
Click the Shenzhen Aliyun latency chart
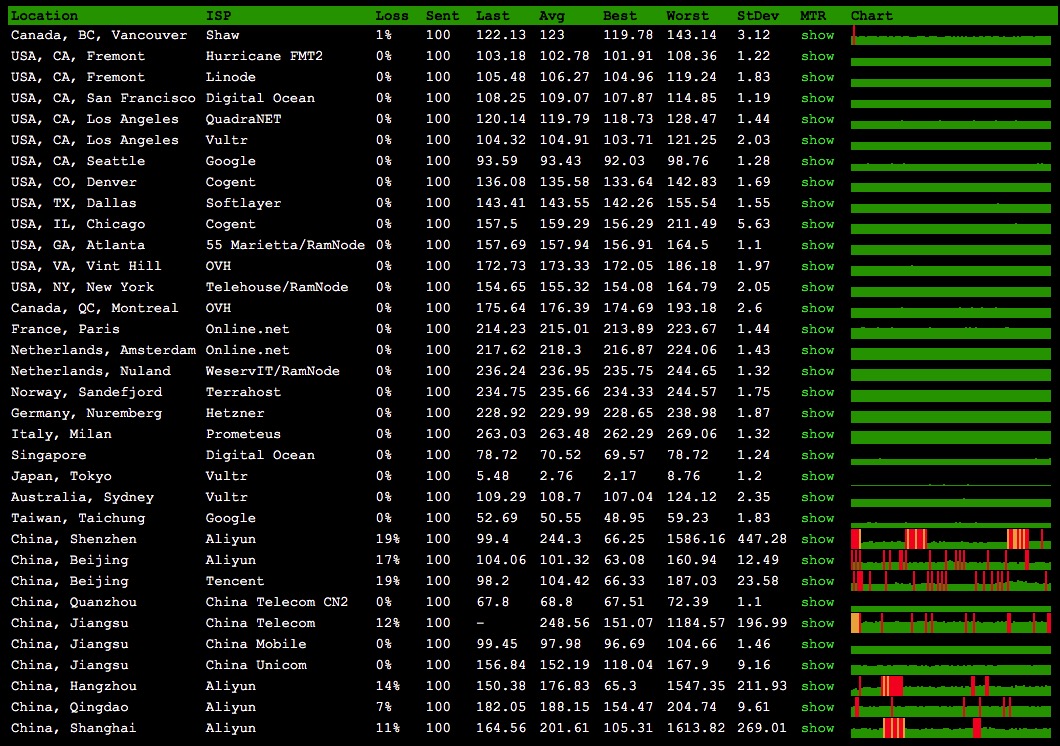[950, 539]
